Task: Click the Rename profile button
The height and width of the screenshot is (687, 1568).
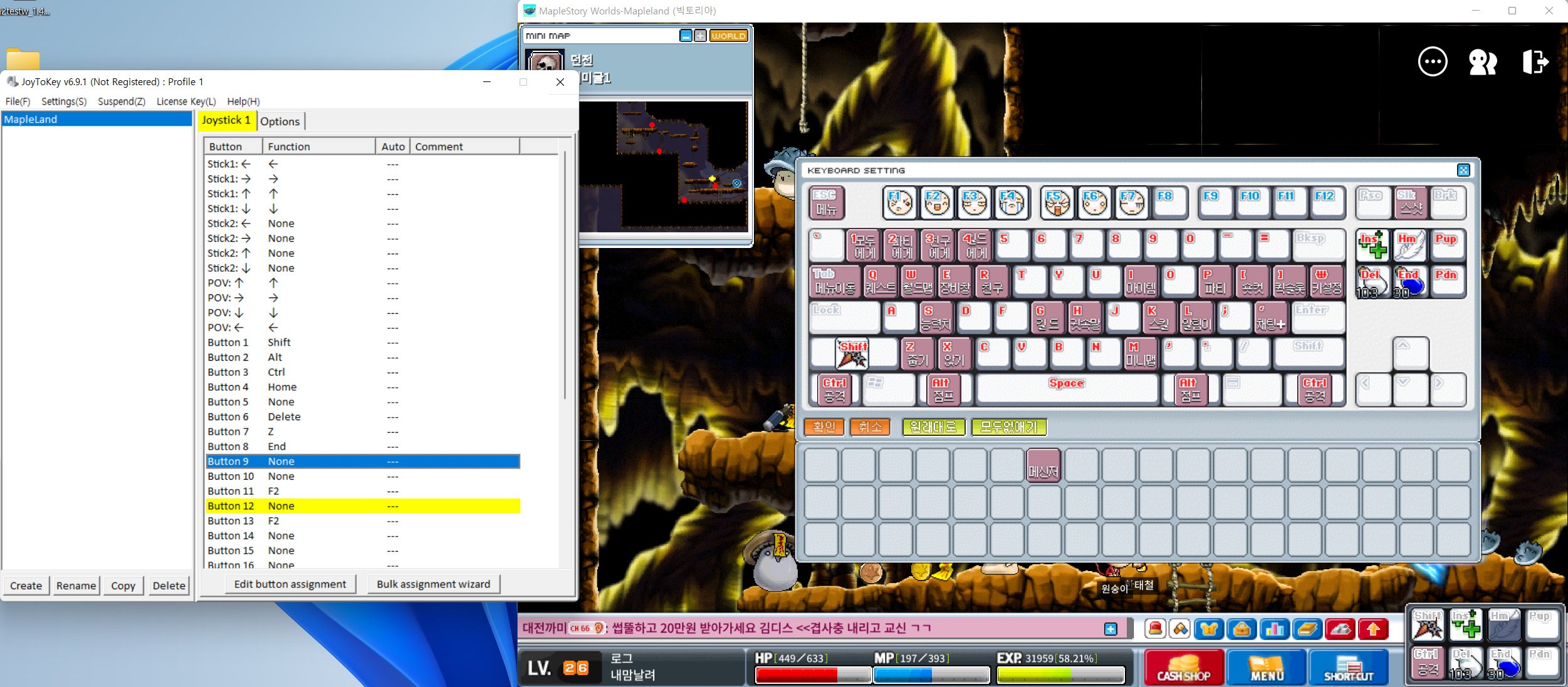Action: [76, 586]
